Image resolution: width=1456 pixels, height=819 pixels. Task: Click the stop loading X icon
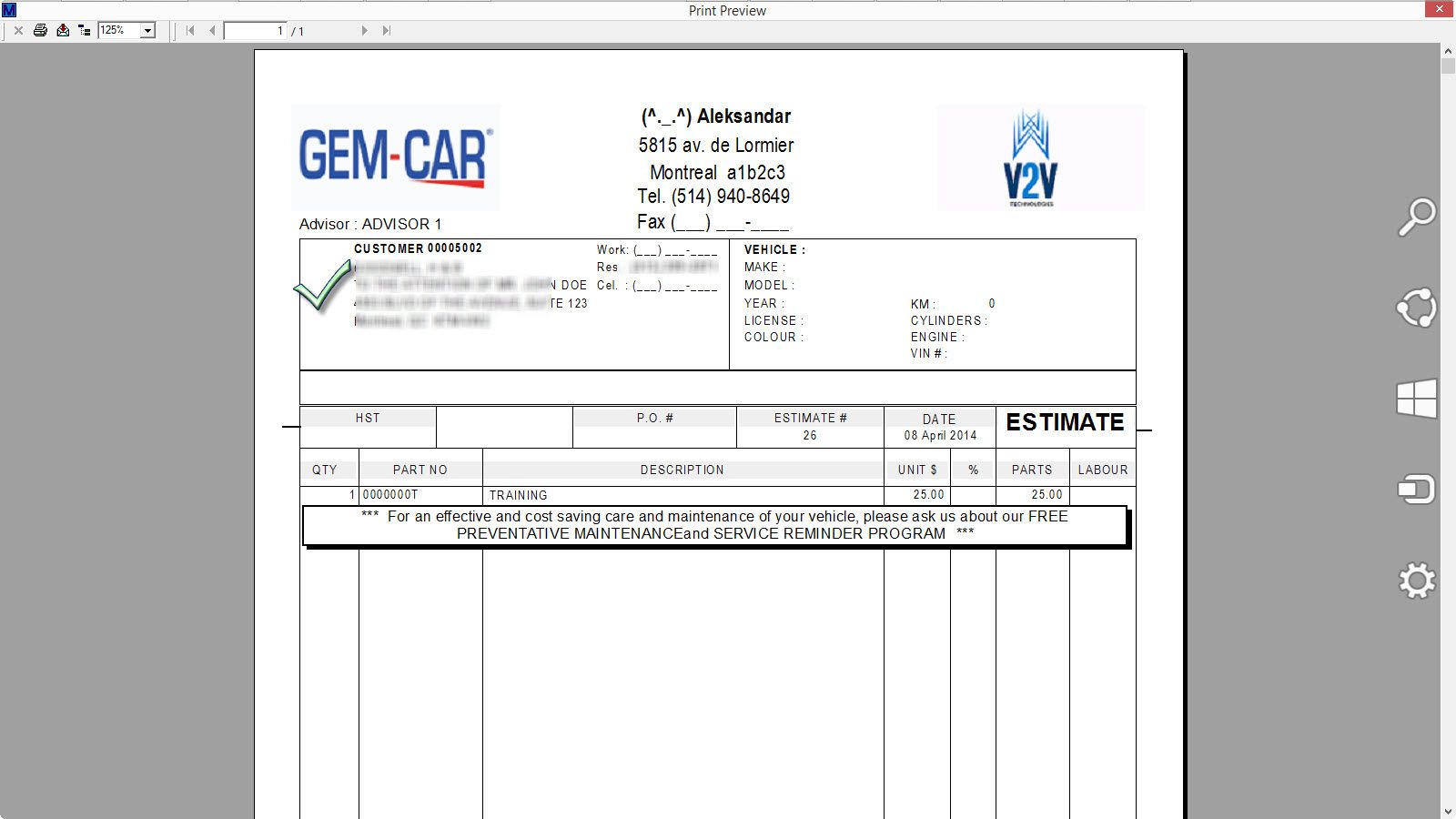tap(18, 30)
